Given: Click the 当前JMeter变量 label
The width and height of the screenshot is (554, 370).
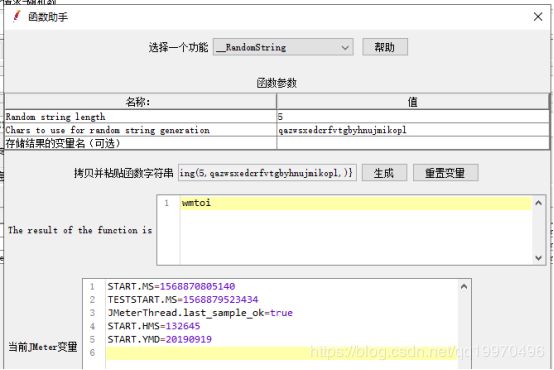Looking at the screenshot, I should 42,347.
